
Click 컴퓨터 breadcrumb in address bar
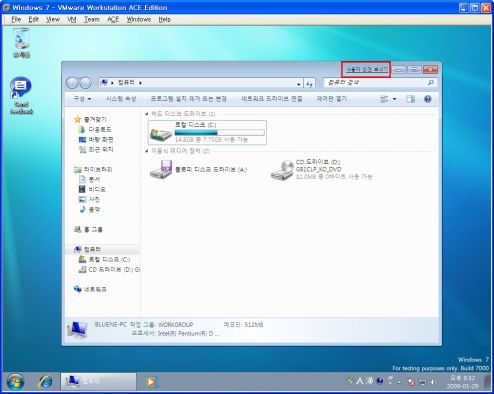pos(126,82)
